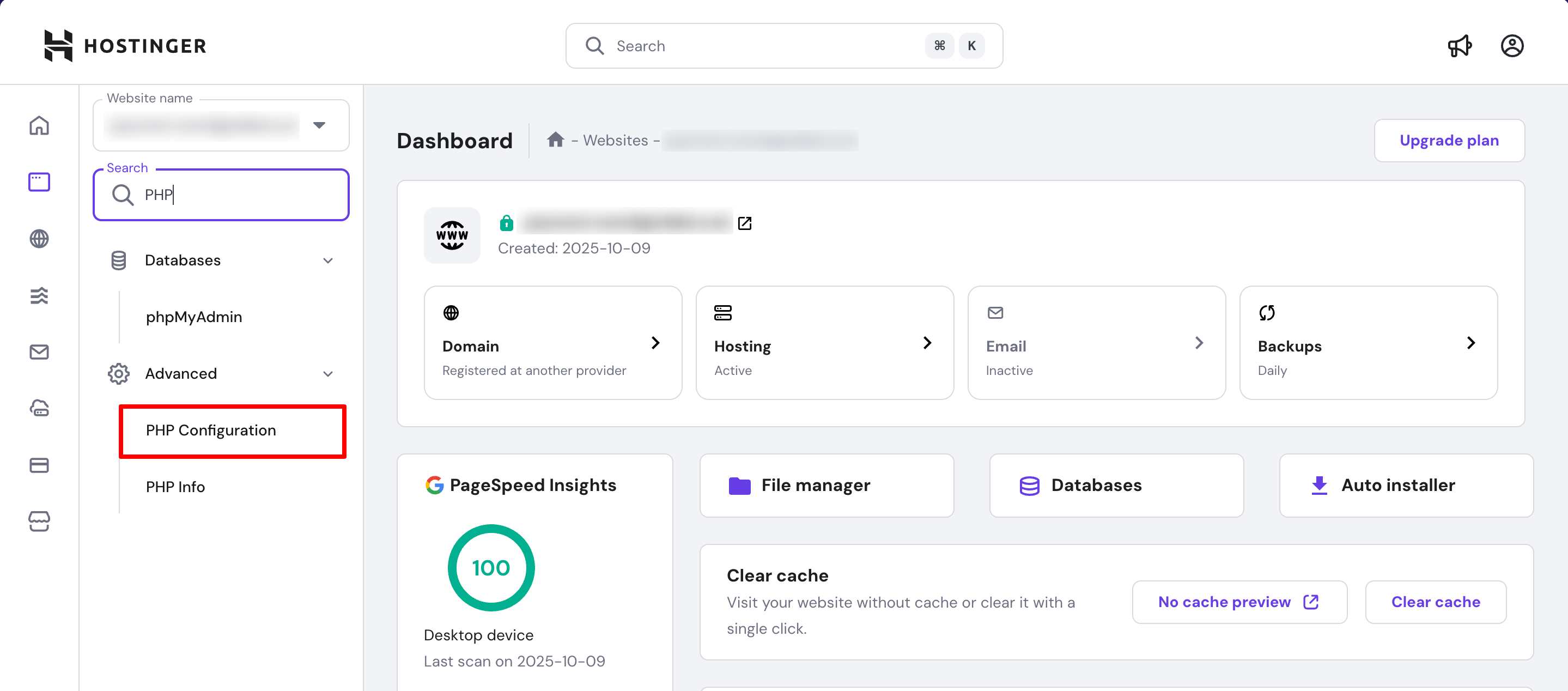Click the Hosting 'Active' status text

point(733,370)
